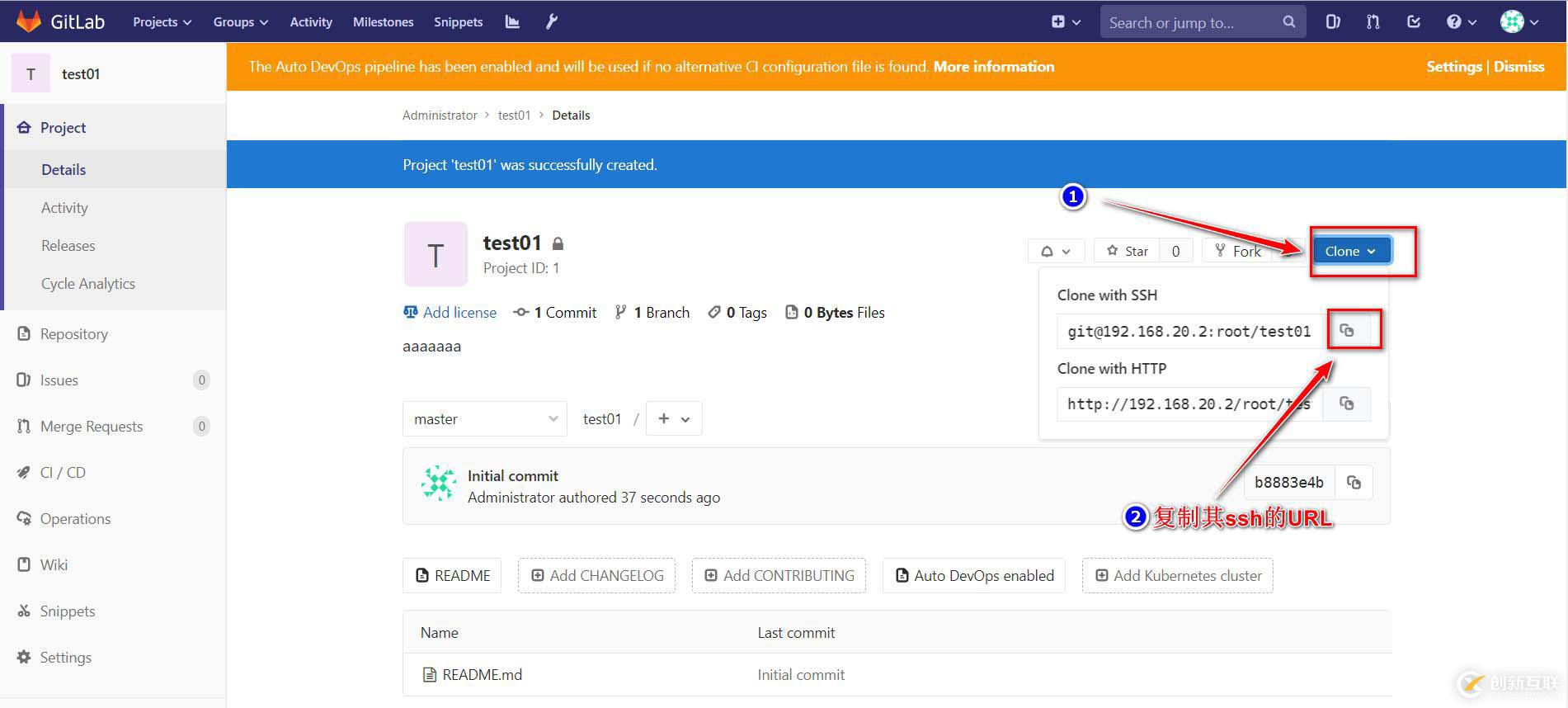Star the test01 project
Screen dimensions: 1568x708
[1127, 251]
